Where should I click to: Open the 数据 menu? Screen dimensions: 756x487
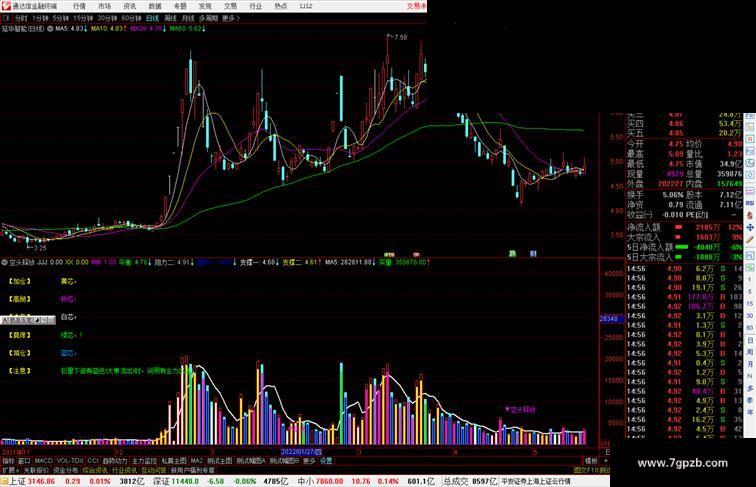[155, 6]
